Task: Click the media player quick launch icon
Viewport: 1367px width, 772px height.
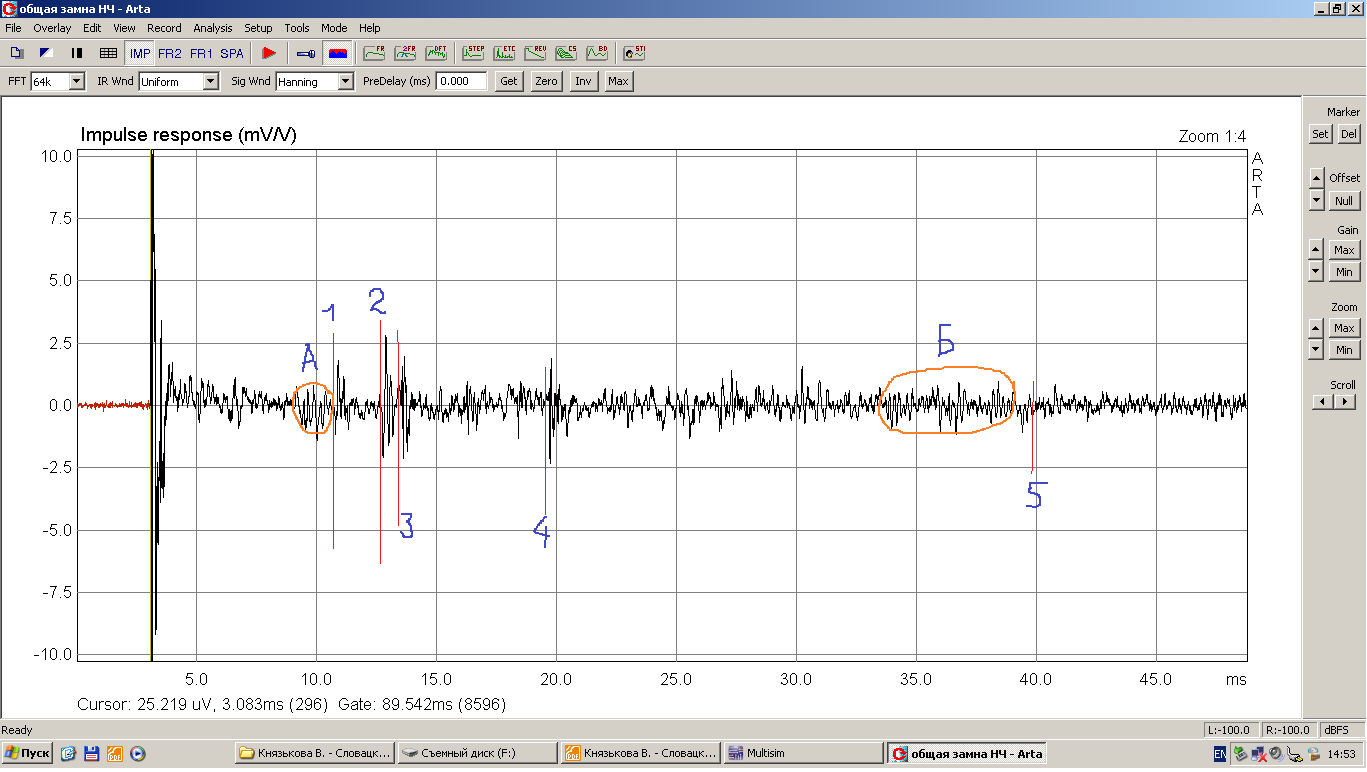Action: 138,754
